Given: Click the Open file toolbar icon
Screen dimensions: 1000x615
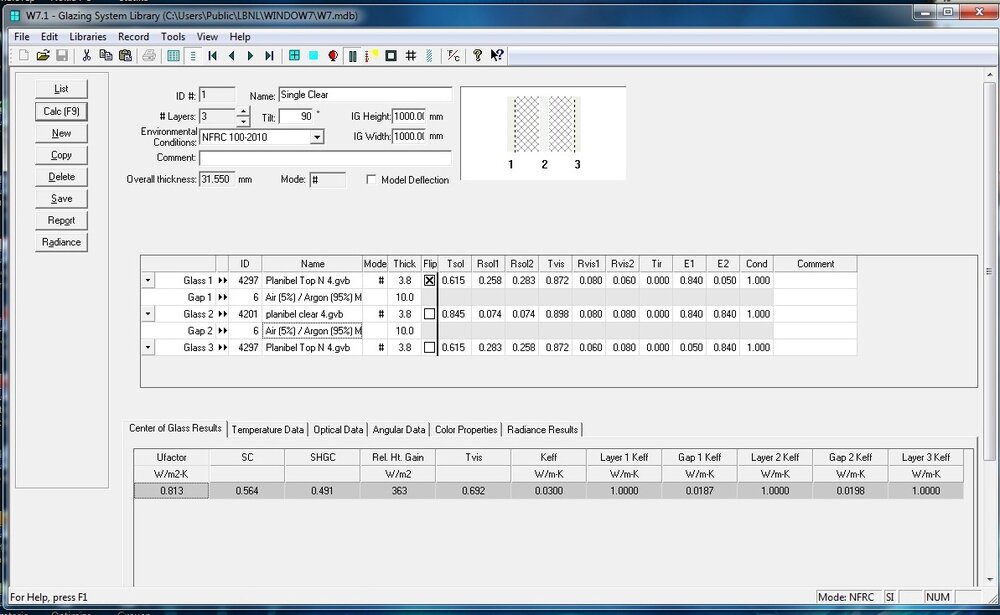Looking at the screenshot, I should [43, 56].
